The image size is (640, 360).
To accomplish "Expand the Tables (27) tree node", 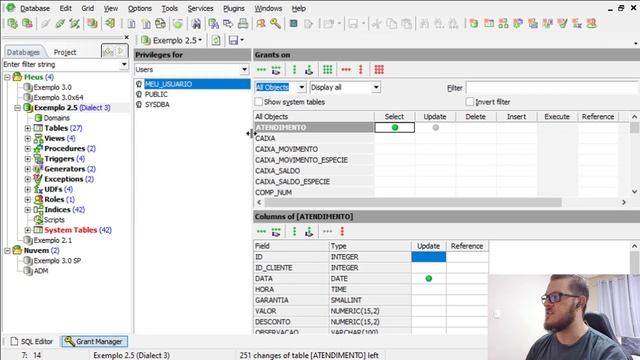I will tap(28, 128).
